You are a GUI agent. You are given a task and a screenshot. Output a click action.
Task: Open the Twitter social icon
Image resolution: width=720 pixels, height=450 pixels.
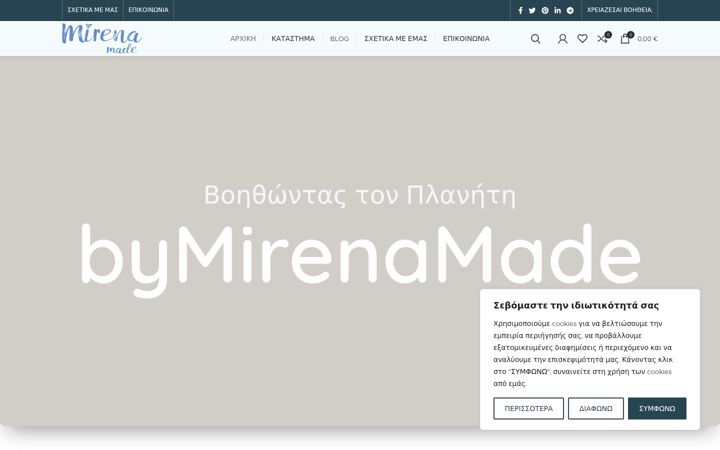click(x=532, y=10)
